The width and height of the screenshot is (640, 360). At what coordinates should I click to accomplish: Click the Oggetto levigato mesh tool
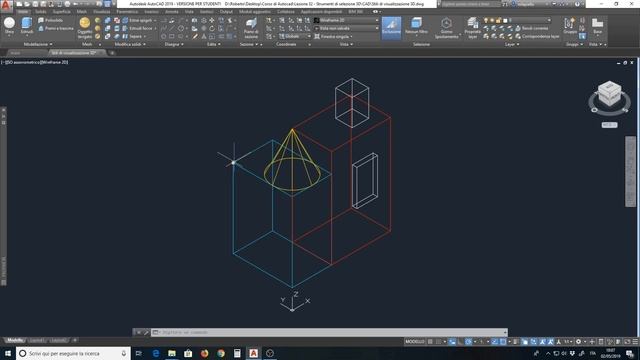85,28
